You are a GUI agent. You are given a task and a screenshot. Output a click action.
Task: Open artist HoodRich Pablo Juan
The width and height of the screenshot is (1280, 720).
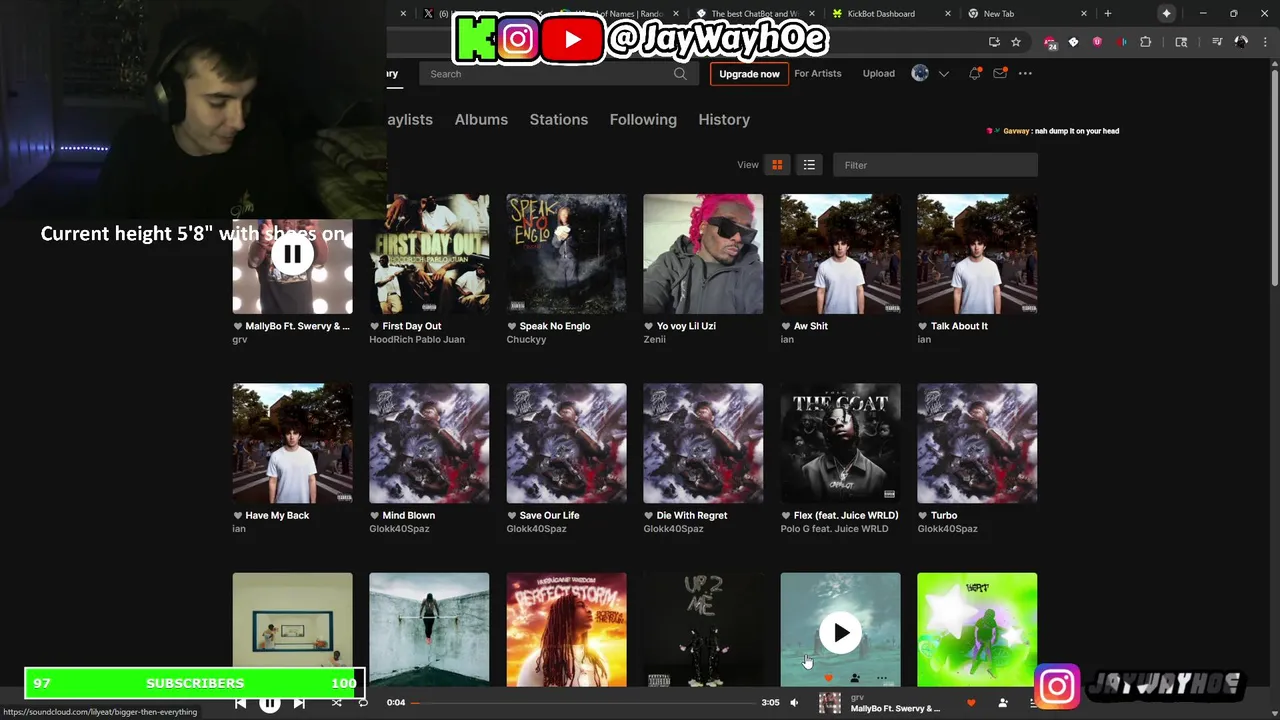[x=417, y=339]
